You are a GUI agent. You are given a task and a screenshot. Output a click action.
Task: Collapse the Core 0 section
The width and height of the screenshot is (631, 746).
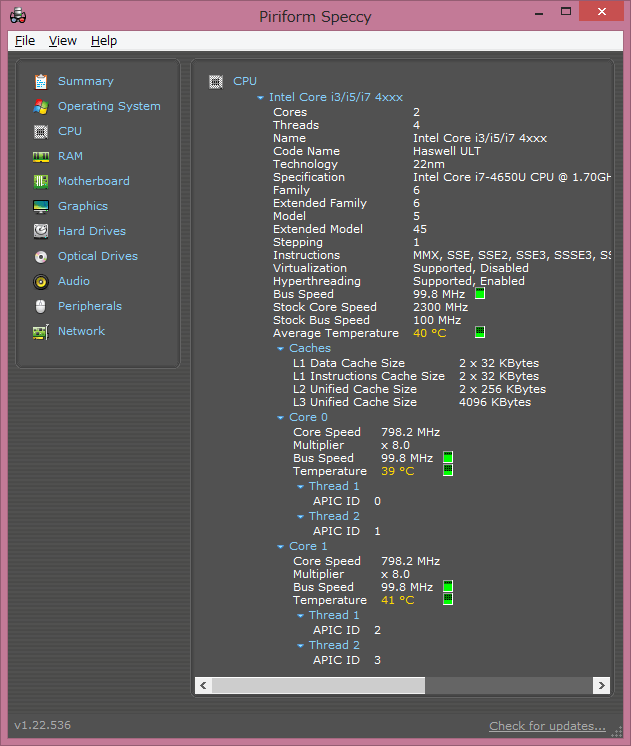280,418
